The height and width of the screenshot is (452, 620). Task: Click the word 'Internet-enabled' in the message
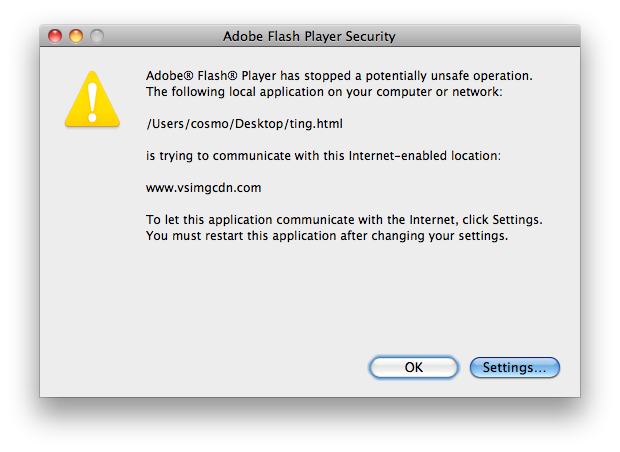(x=398, y=156)
